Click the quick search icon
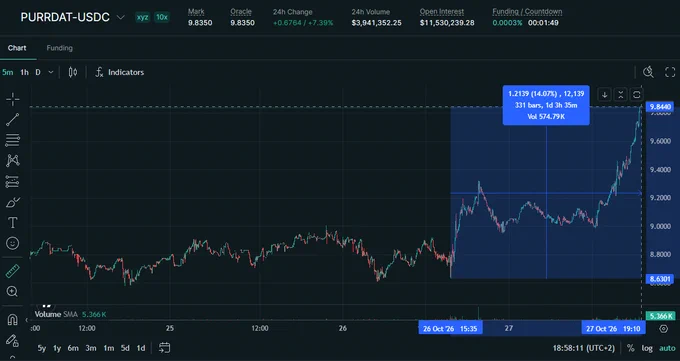Screen dimensions: 680x361 tap(648, 72)
